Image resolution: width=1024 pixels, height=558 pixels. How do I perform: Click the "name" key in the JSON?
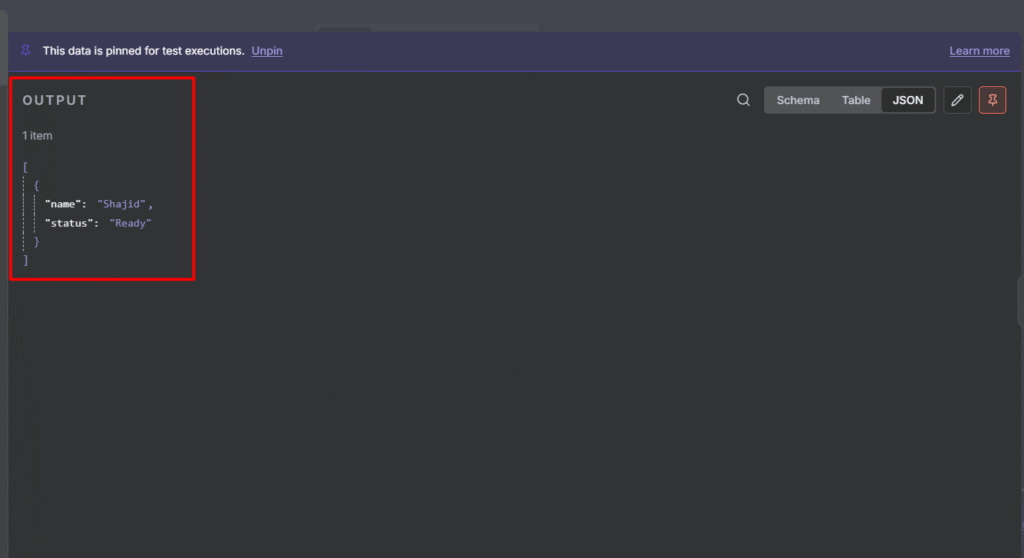[x=62, y=204]
